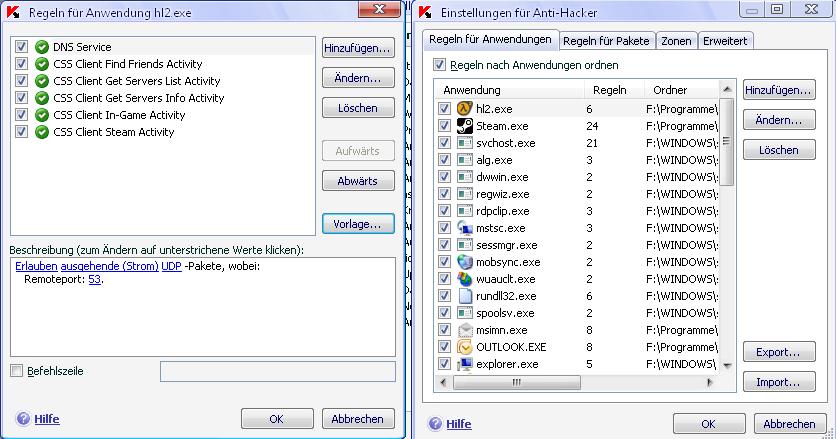This screenshot has width=836, height=439.
Task: Click Export button in Anti-Hacker settings
Action: [779, 352]
